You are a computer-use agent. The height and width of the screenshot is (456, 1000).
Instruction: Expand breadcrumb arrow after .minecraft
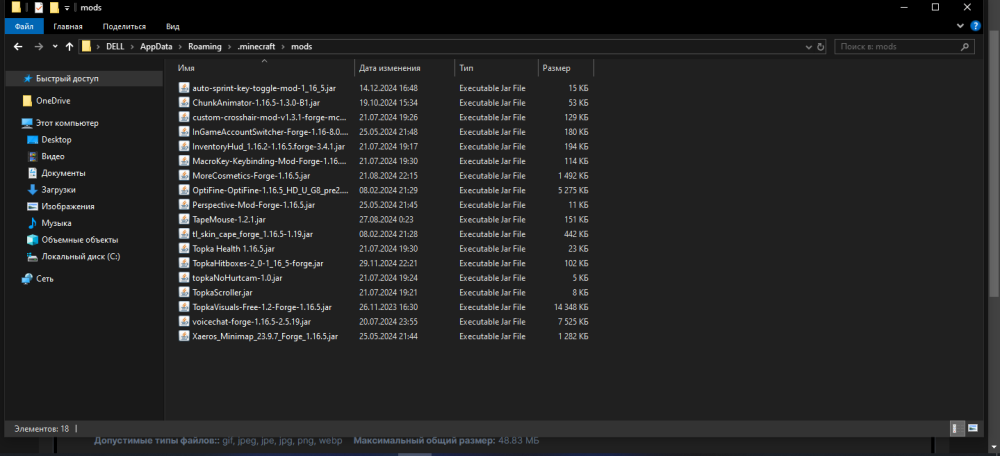[x=282, y=47]
